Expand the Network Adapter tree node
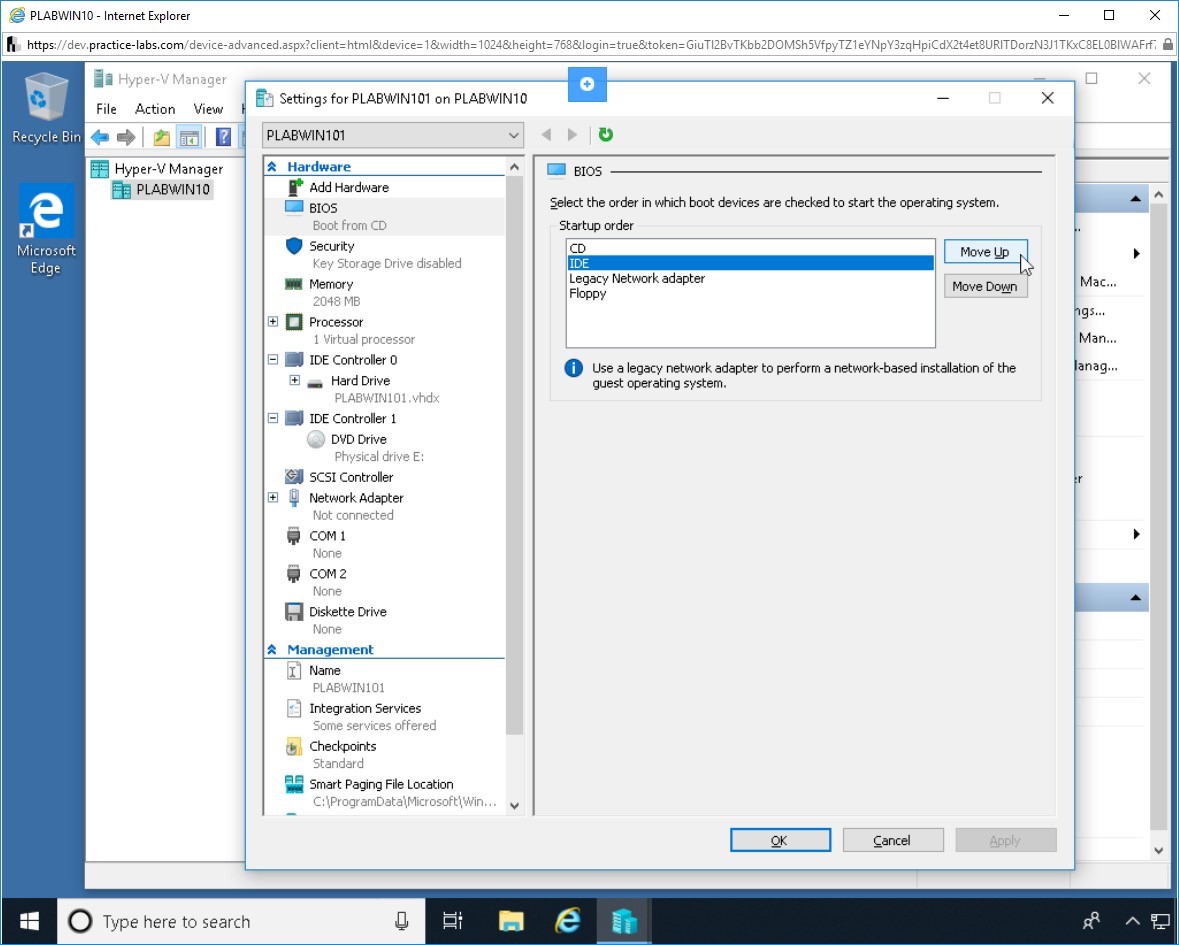This screenshot has height=945, width=1179. click(x=273, y=498)
